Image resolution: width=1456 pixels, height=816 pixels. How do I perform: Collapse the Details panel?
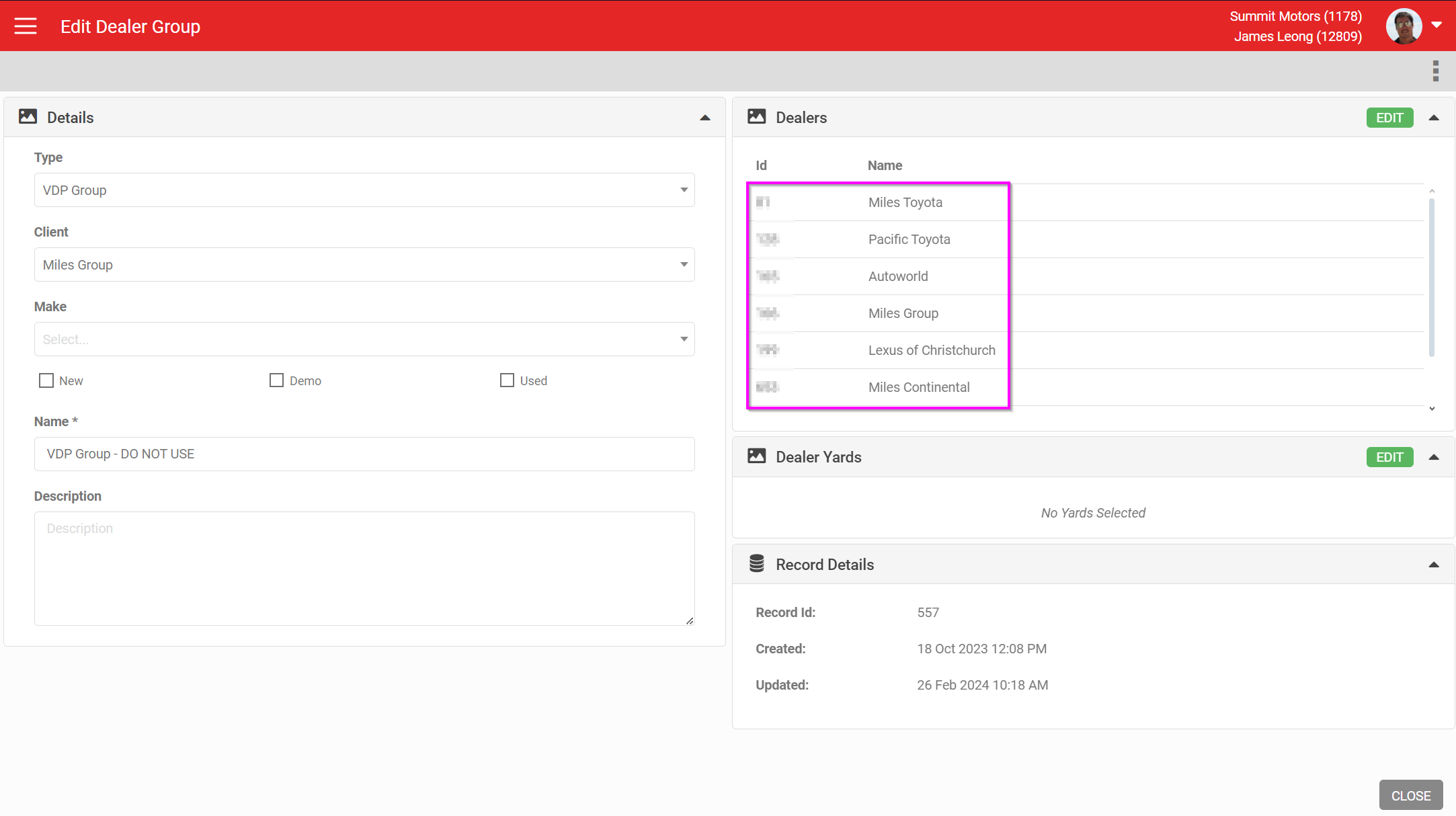click(704, 118)
